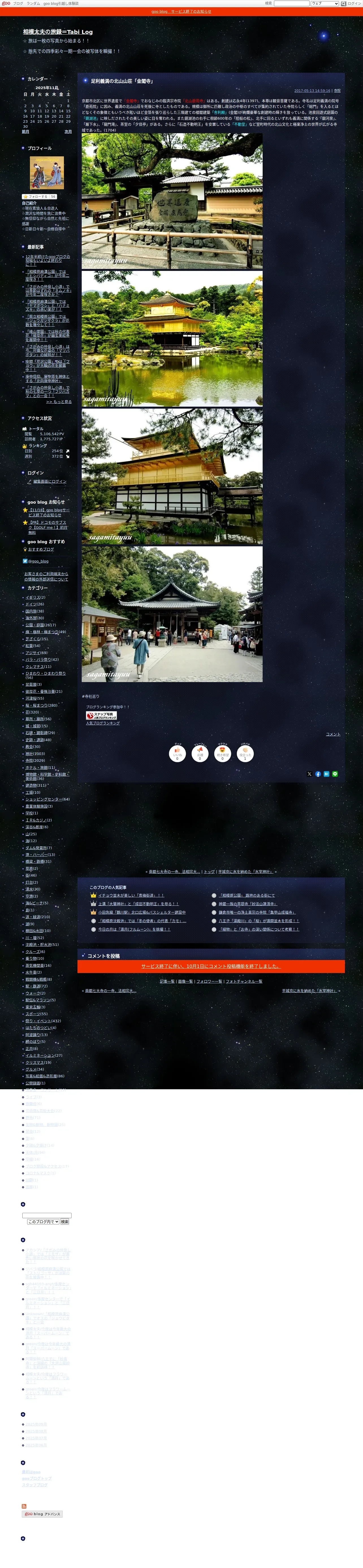Open the ウェブ search scope dropdown
This screenshot has height=1568, width=363.
tap(325, 4)
